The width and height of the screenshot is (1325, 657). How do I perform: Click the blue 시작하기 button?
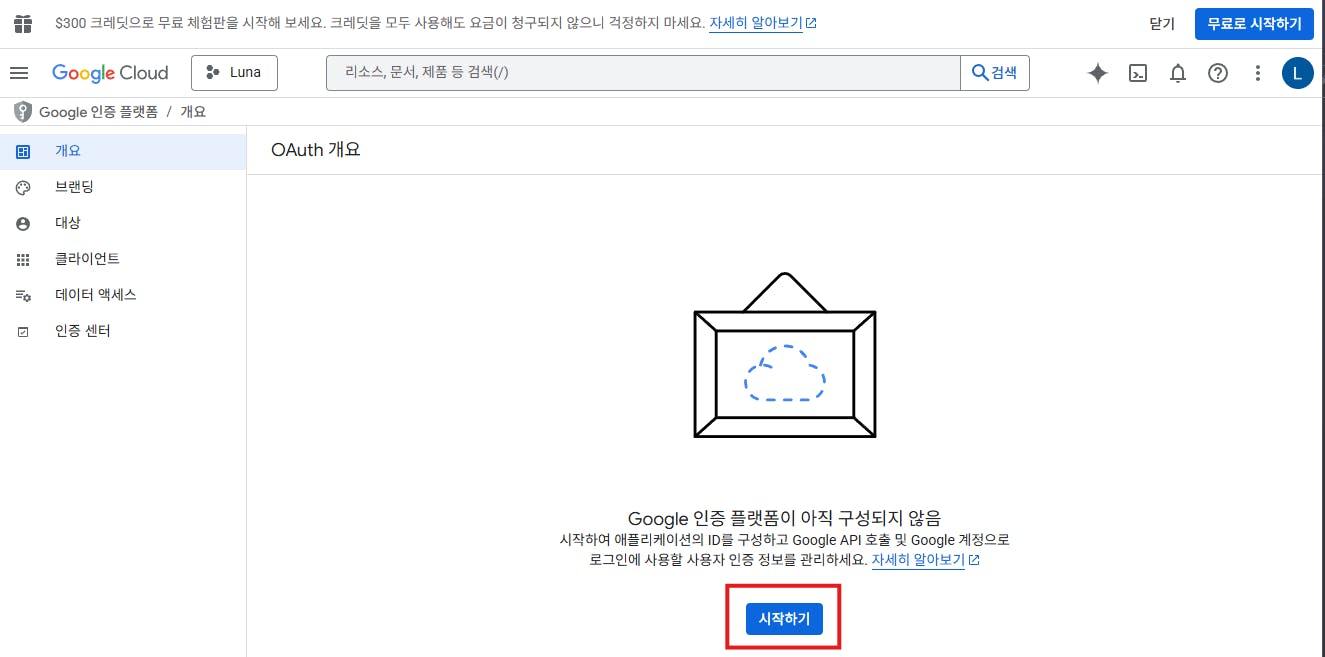click(784, 619)
